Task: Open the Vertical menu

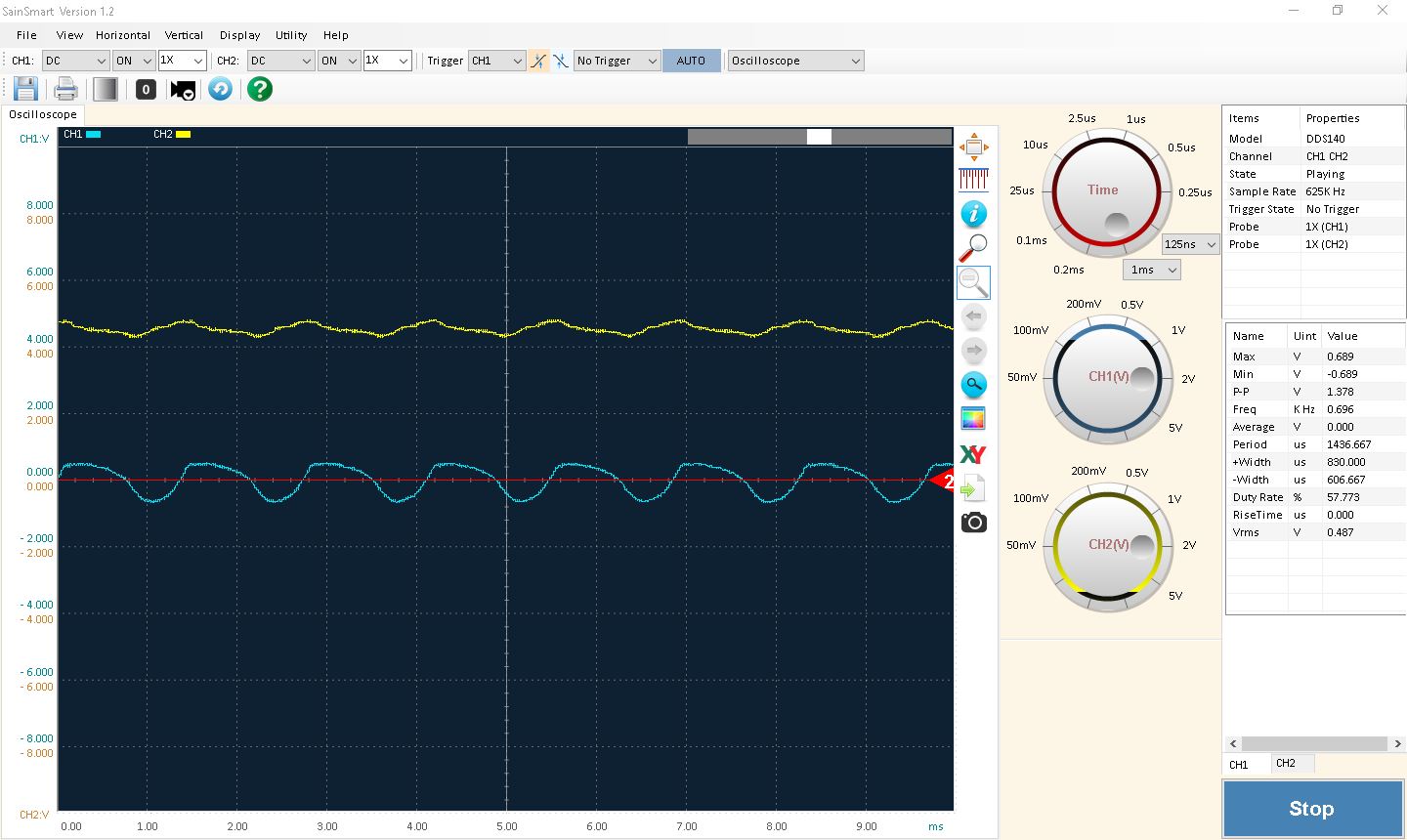Action: point(184,35)
